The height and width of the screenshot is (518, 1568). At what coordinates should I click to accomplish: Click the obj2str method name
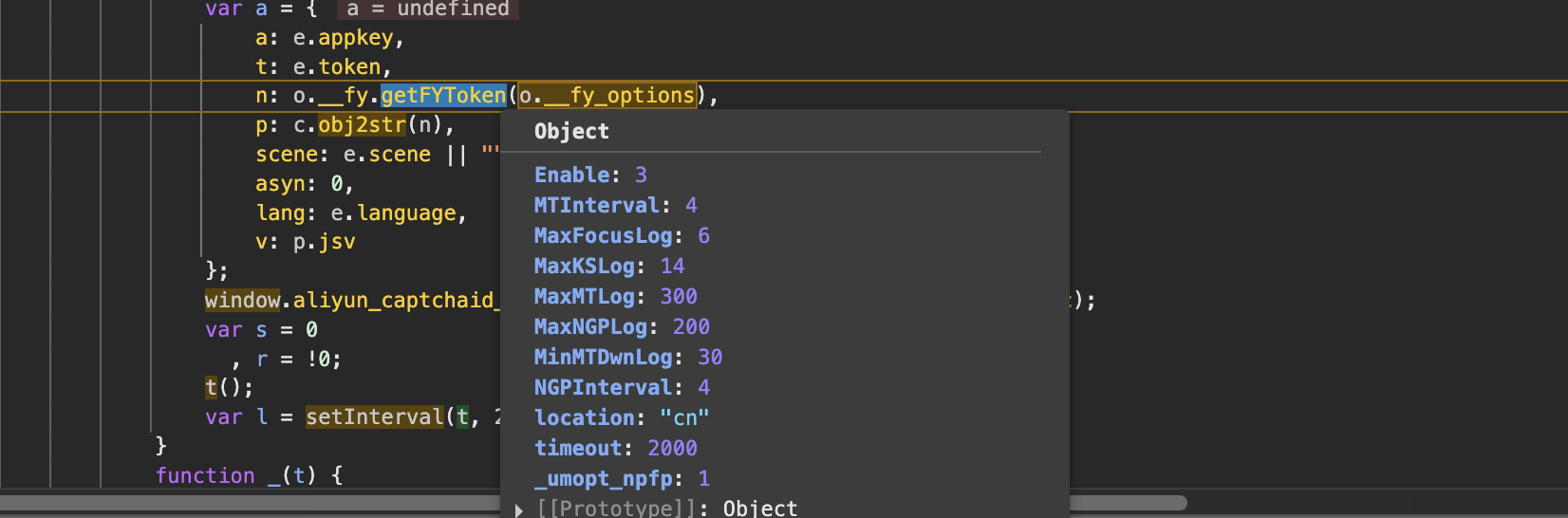coord(362,125)
